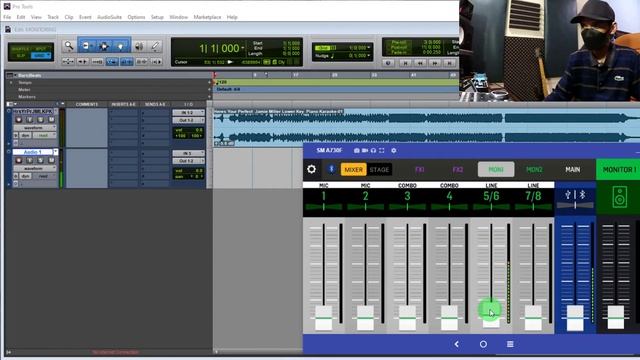
Task: Click the Return to Zero transport button
Action: pos(405,63)
